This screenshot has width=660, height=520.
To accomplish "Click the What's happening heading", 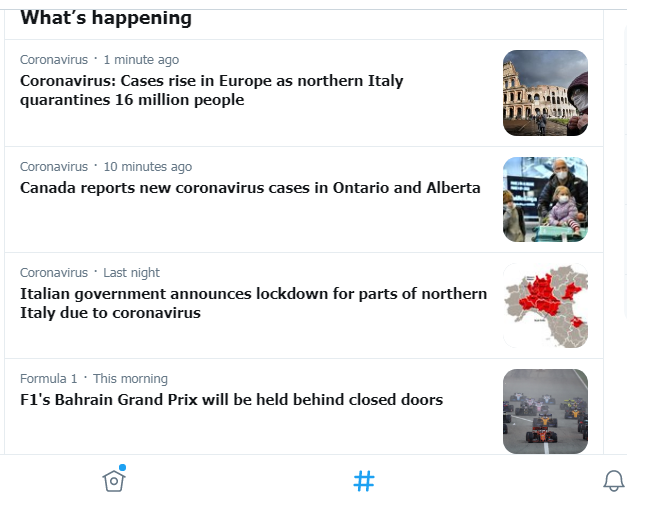I will click(106, 18).
